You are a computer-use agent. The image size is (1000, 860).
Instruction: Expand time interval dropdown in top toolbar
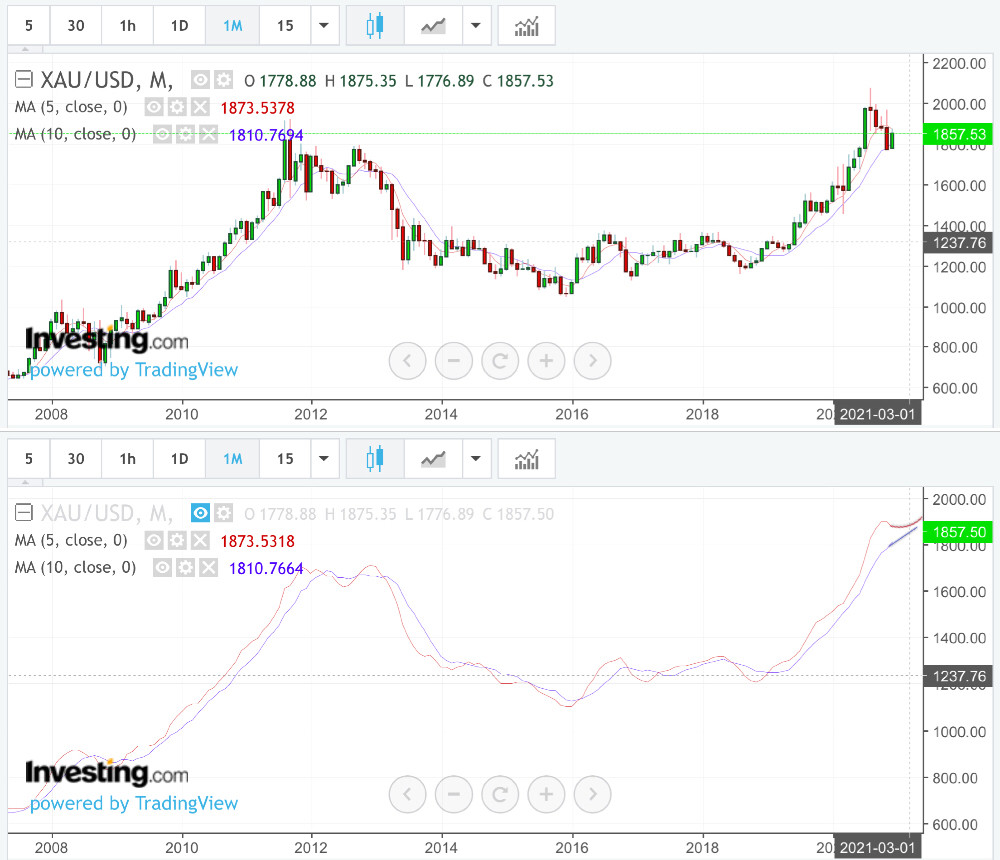[x=324, y=26]
